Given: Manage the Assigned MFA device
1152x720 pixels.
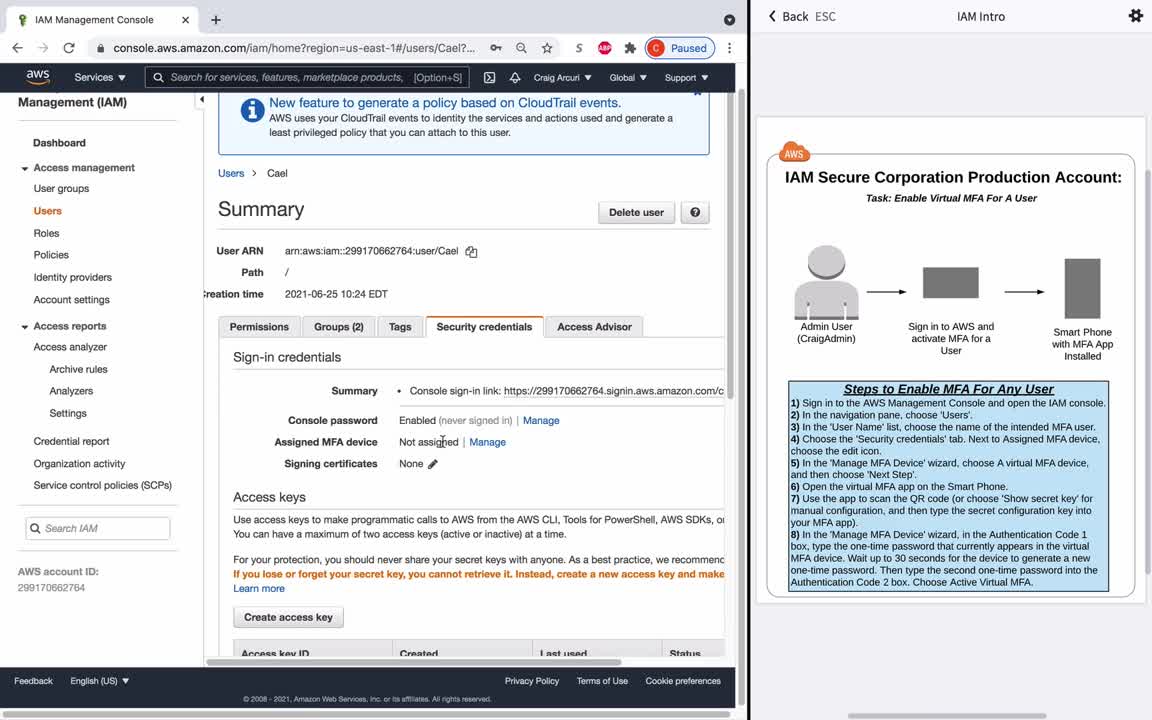Looking at the screenshot, I should tap(487, 442).
